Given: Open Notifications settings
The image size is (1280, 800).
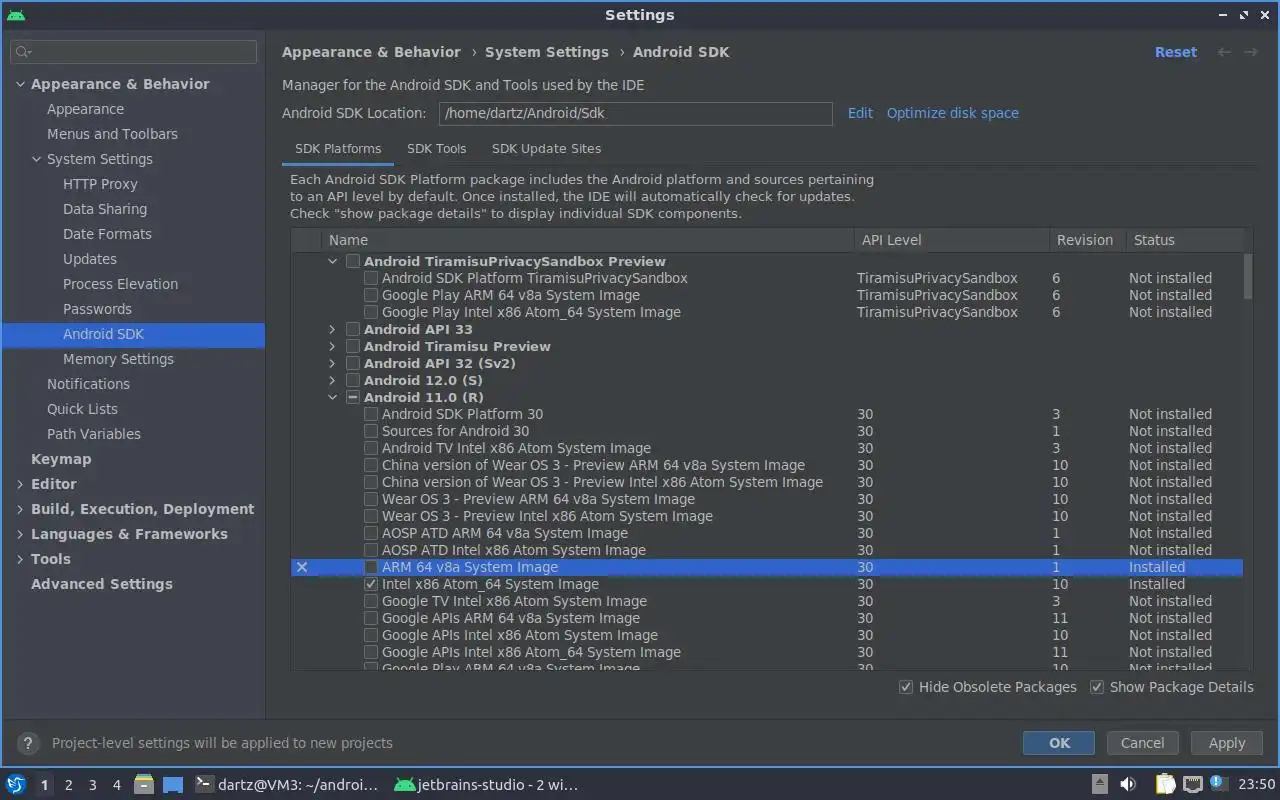Looking at the screenshot, I should [88, 384].
